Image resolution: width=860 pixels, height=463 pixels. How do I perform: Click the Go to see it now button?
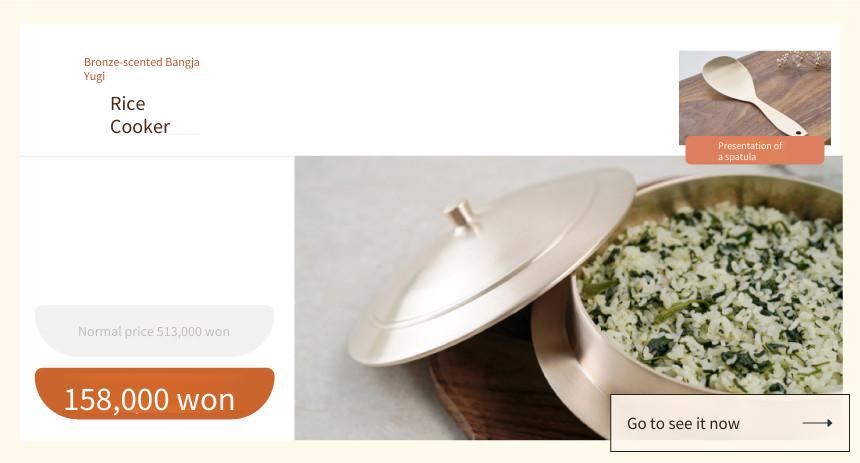pyautogui.click(x=730, y=423)
